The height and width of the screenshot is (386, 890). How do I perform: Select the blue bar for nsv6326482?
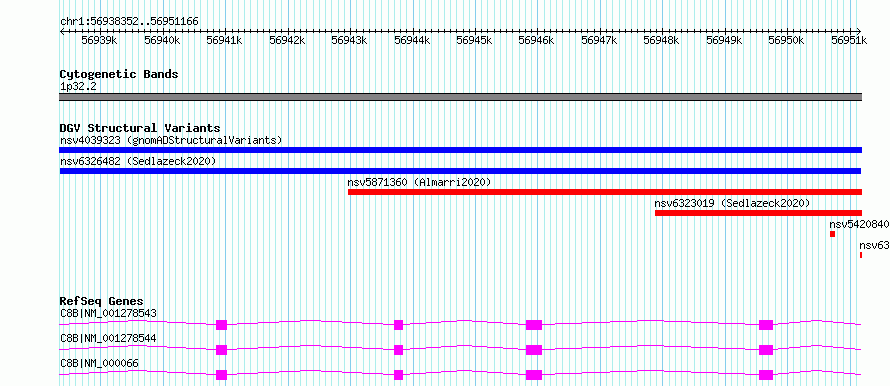[460, 171]
